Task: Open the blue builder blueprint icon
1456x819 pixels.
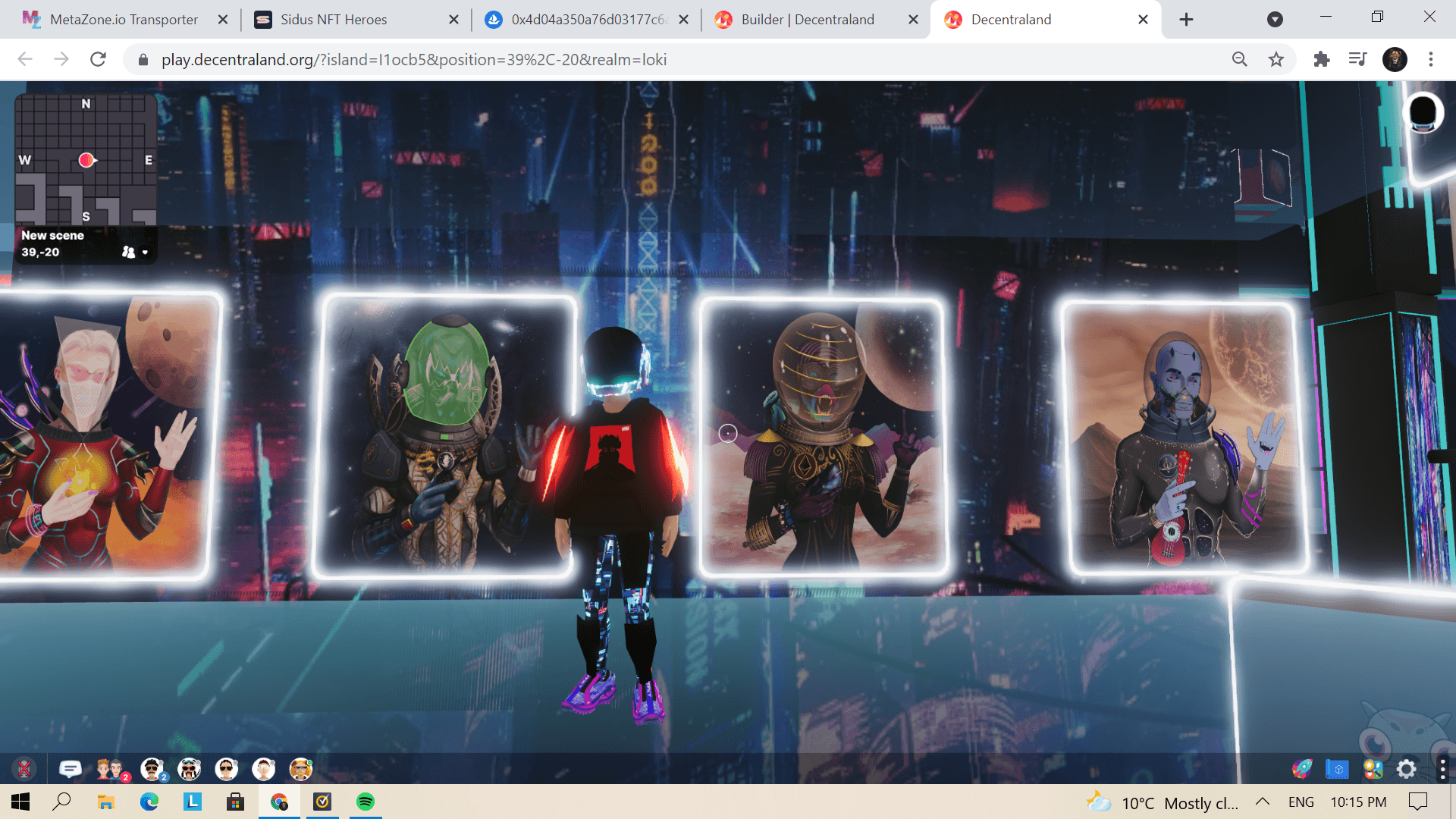Action: (x=1337, y=769)
